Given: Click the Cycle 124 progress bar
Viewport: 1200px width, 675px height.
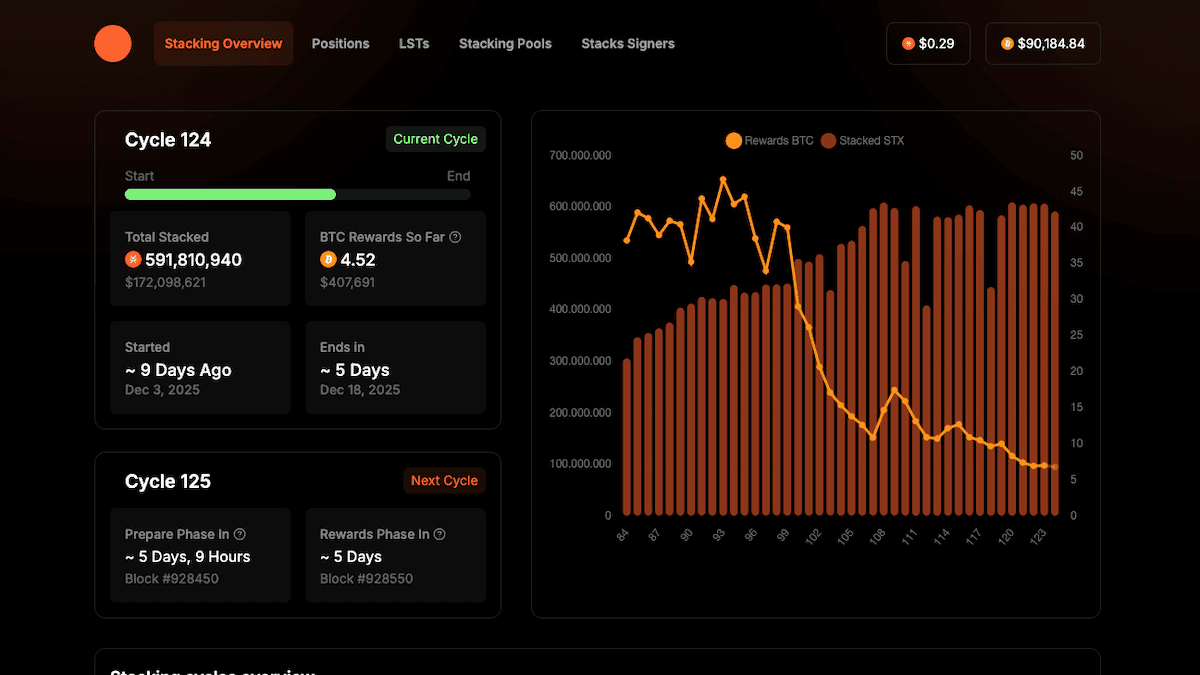Looking at the screenshot, I should [x=297, y=194].
